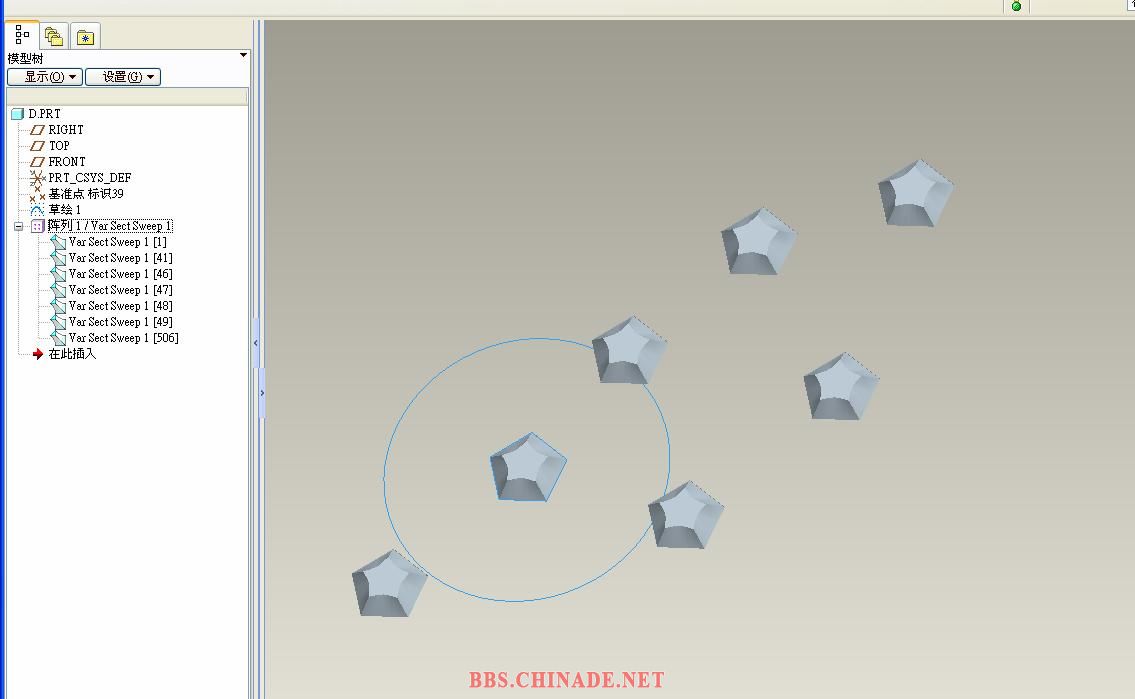Select Var Sect Sweep 1 [48]
The height and width of the screenshot is (699, 1135).
(121, 305)
